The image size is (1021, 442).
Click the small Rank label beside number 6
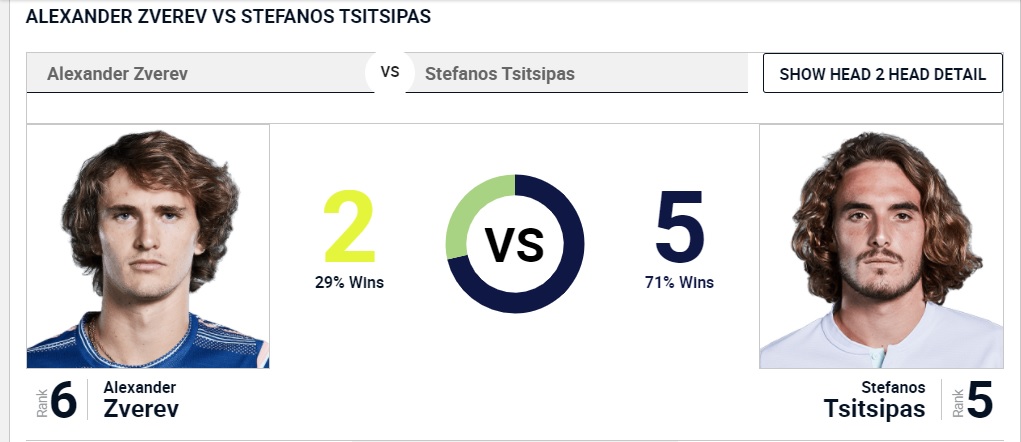42,402
